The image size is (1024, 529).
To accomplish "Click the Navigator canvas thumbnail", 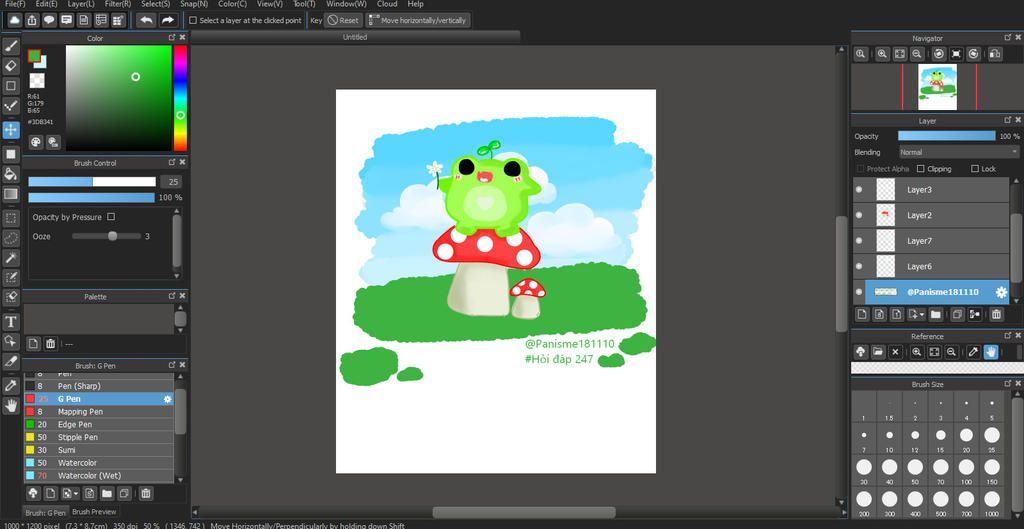I will (937, 87).
